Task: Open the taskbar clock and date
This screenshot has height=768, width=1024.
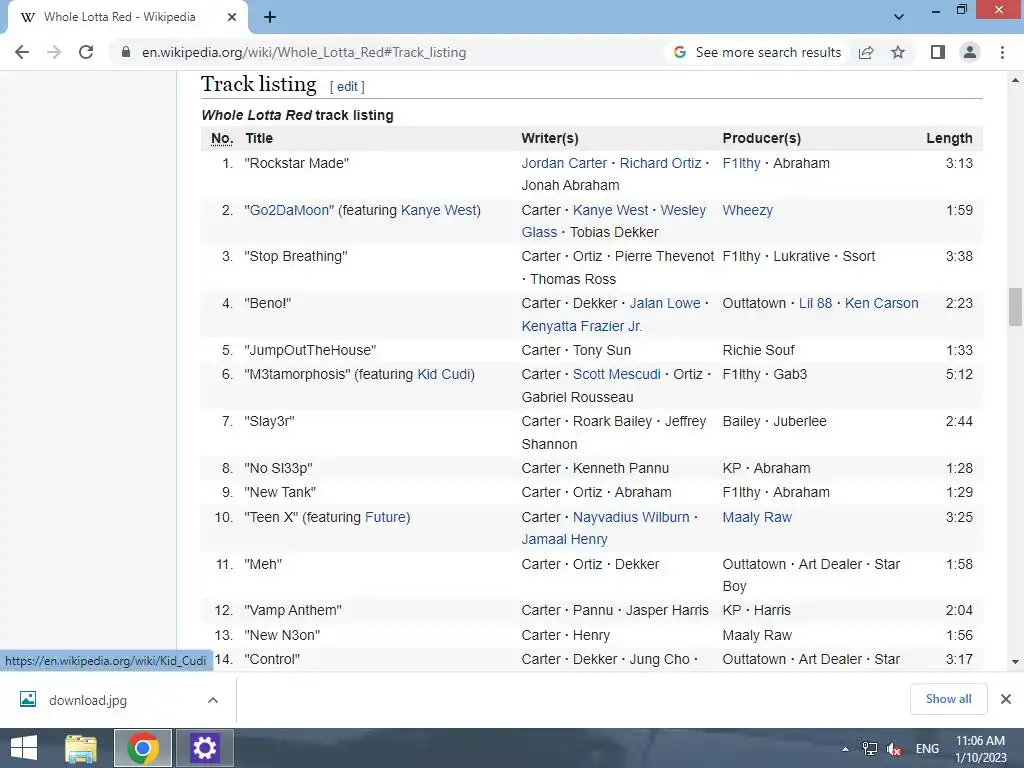Action: tap(980, 749)
